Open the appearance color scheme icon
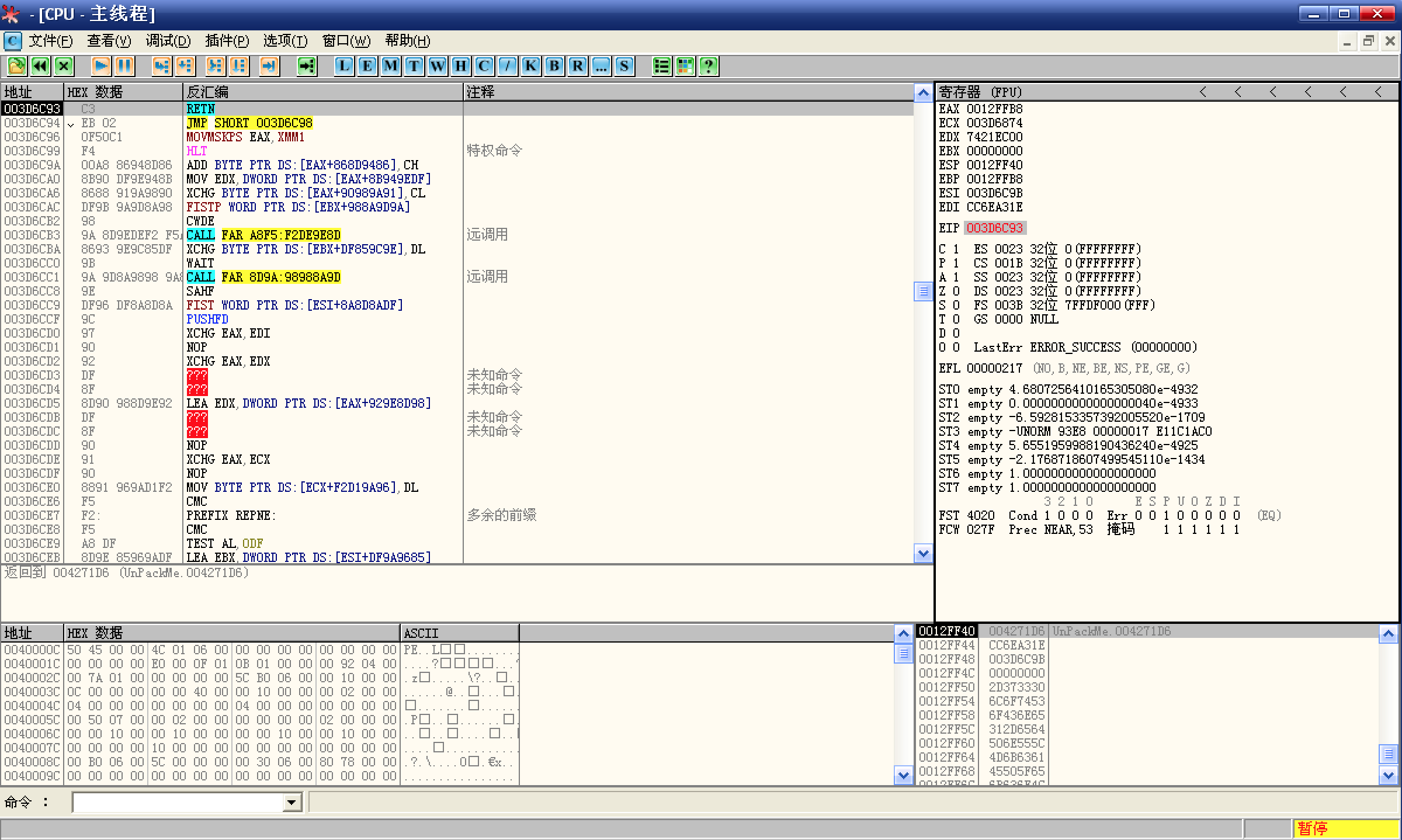 tap(685, 66)
